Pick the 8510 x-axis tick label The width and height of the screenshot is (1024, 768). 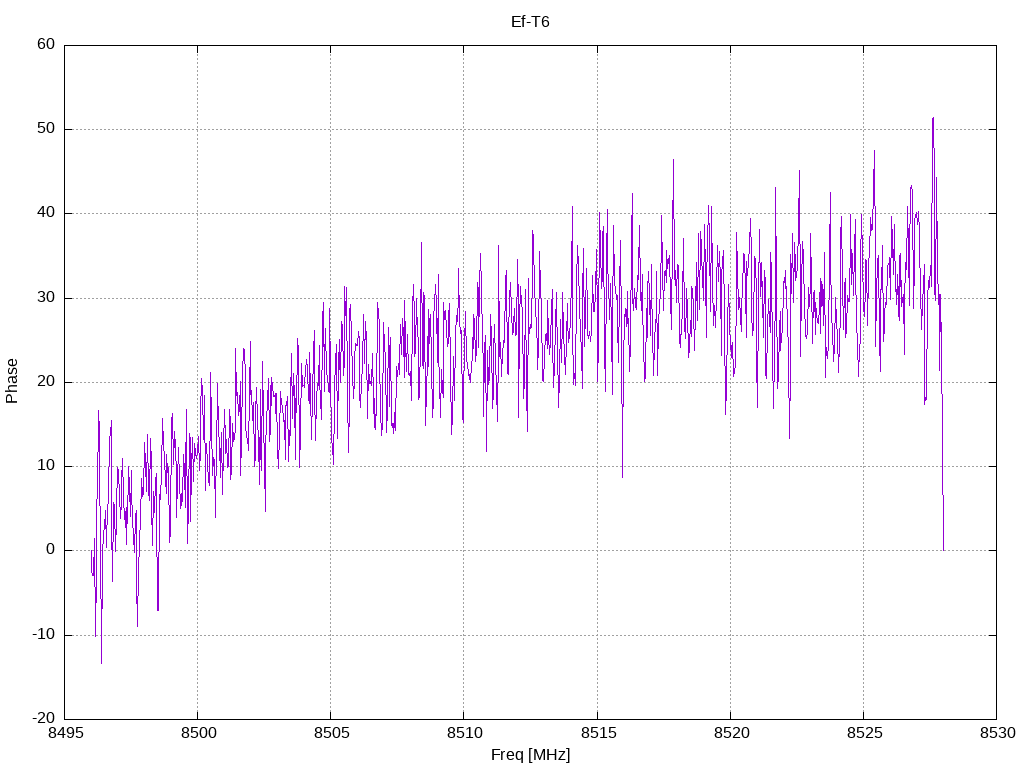pyautogui.click(x=463, y=734)
